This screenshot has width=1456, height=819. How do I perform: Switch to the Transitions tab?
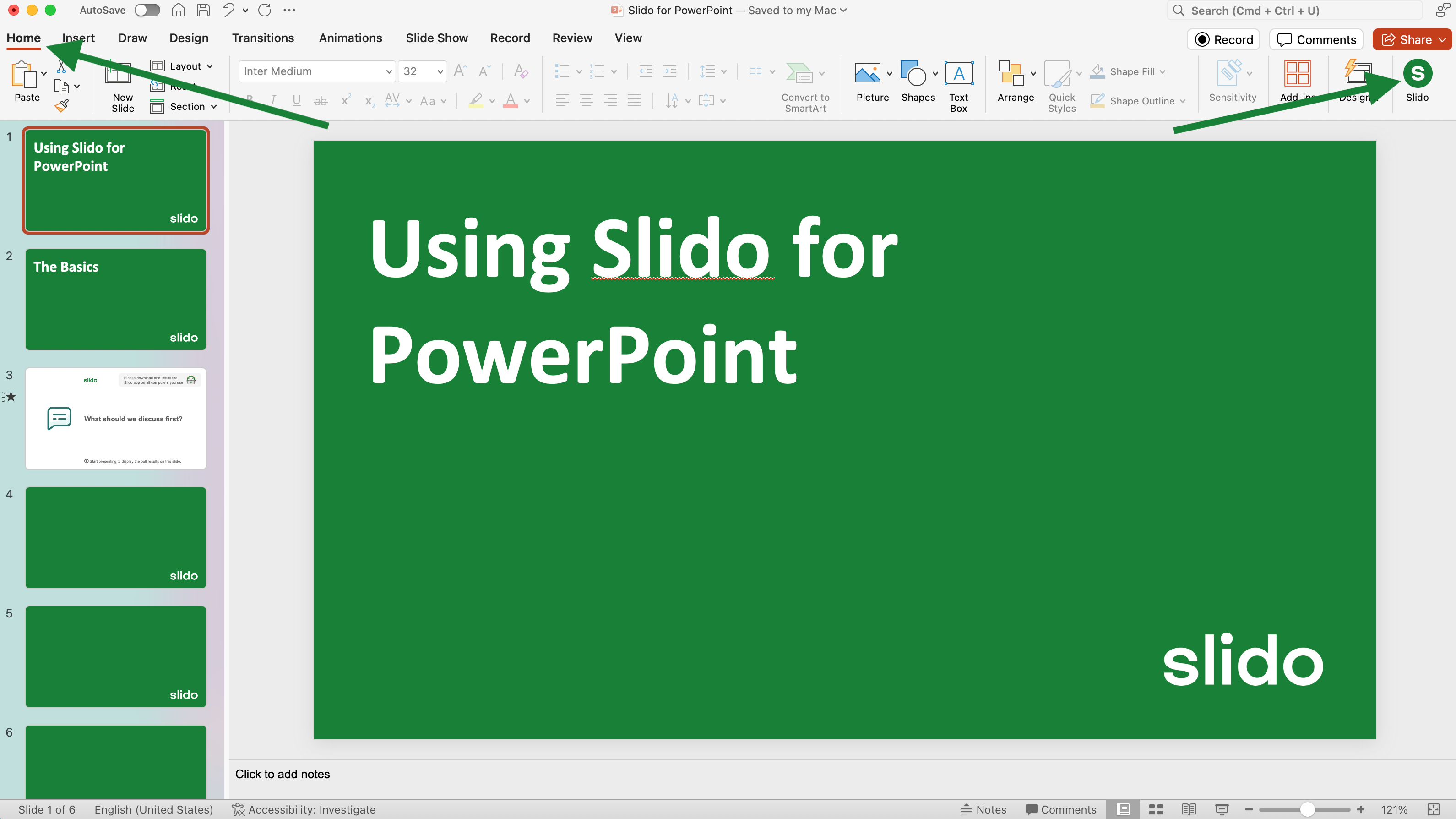tap(263, 38)
